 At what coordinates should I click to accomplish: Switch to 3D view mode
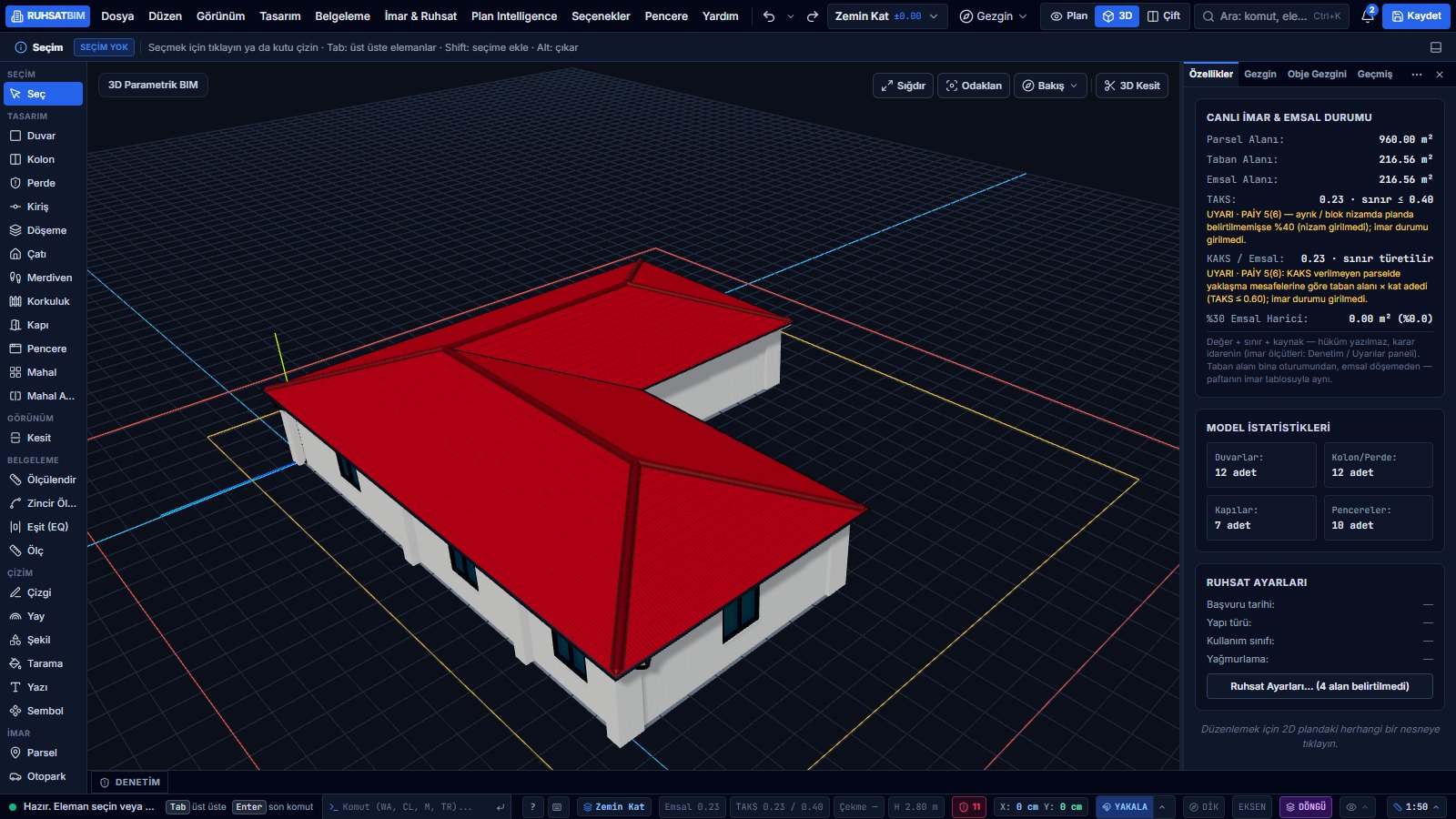point(1117,16)
